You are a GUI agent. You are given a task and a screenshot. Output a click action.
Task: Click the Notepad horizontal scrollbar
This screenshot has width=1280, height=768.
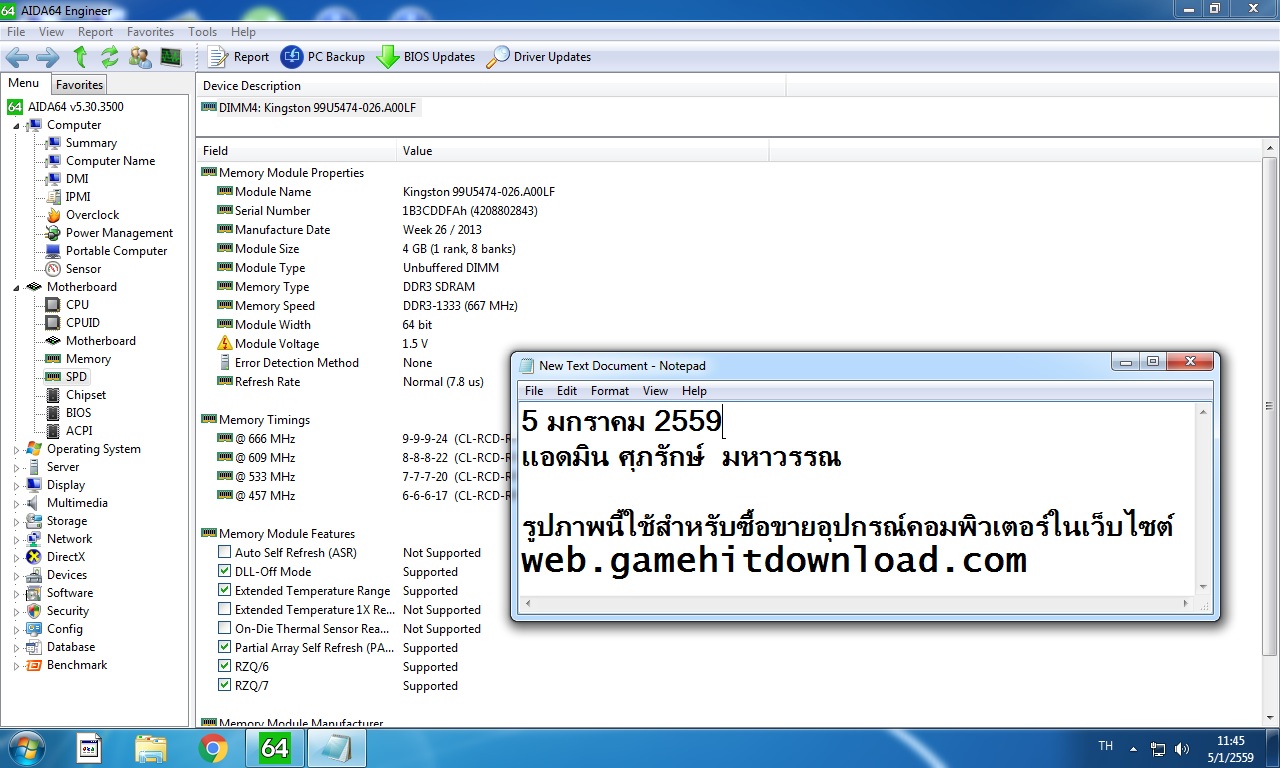coord(859,604)
